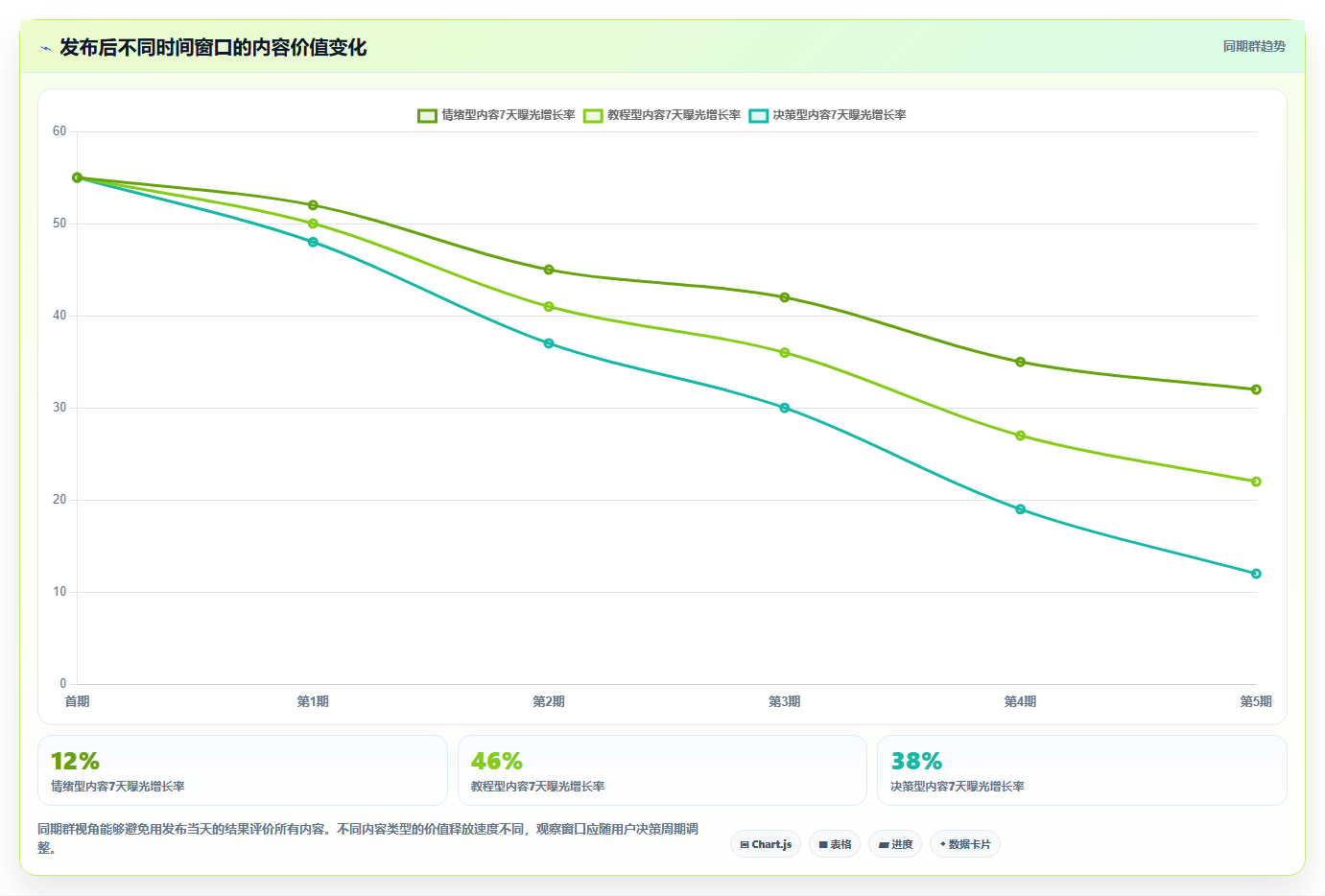
Task: Click the 第3期 x-axis label
Action: click(784, 702)
